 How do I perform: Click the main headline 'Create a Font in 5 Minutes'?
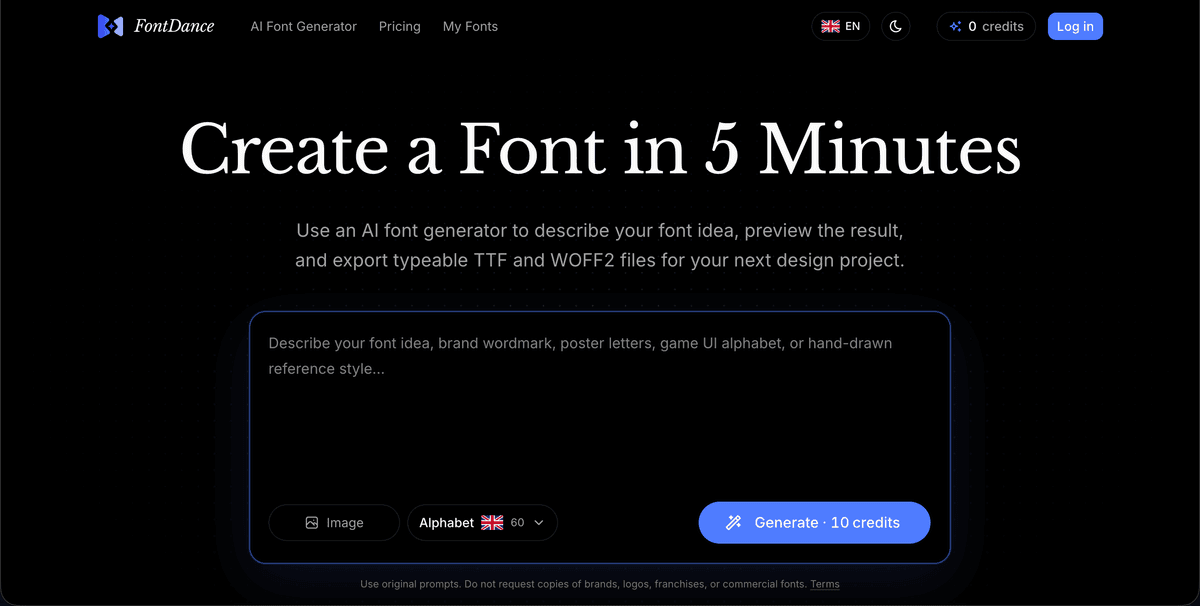pyautogui.click(x=600, y=150)
